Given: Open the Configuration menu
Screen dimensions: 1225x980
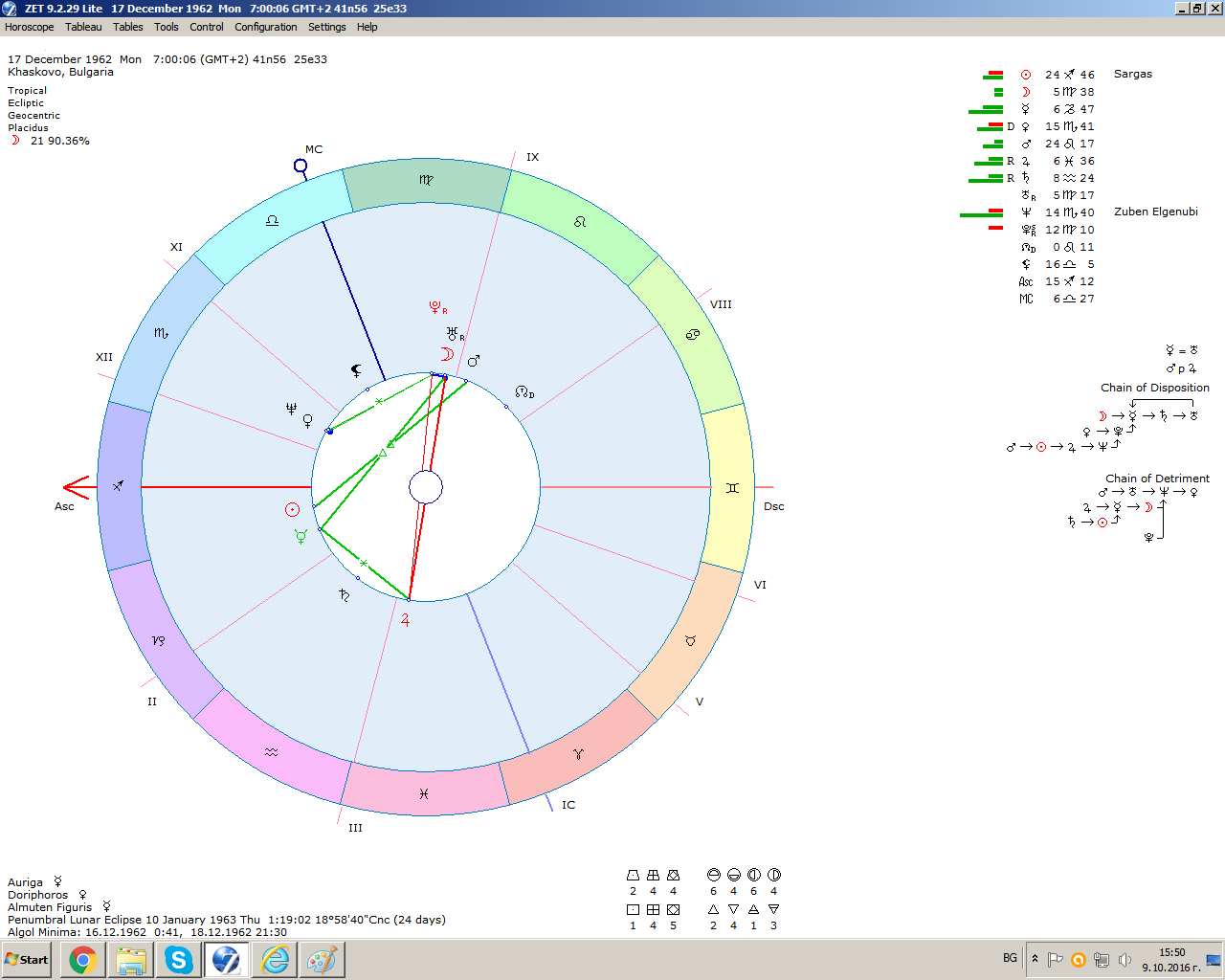Looking at the screenshot, I should click(265, 27).
